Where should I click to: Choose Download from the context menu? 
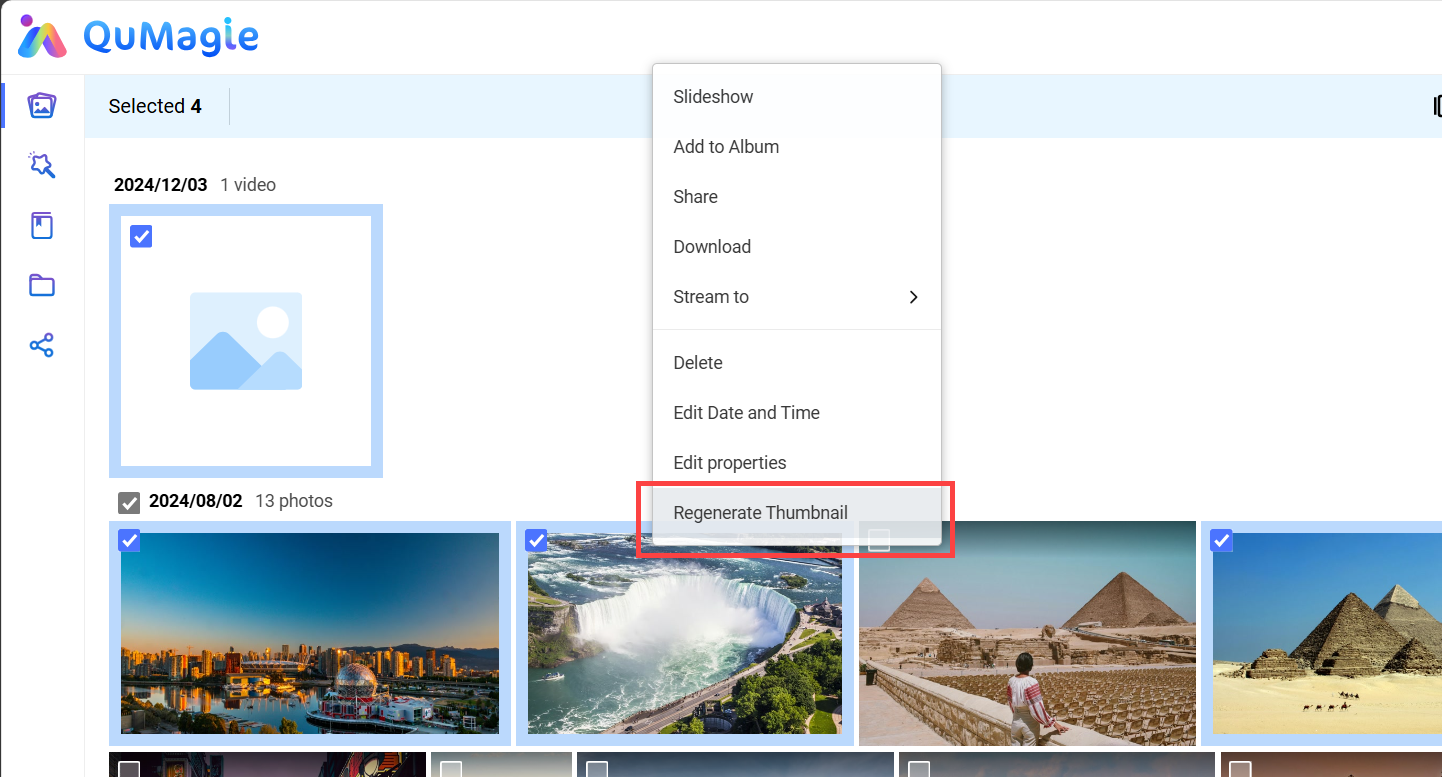pyautogui.click(x=712, y=247)
